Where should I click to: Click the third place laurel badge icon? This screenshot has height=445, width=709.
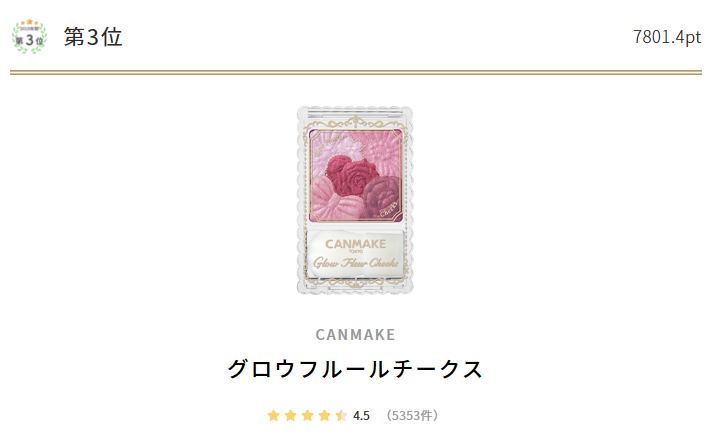coord(29,37)
